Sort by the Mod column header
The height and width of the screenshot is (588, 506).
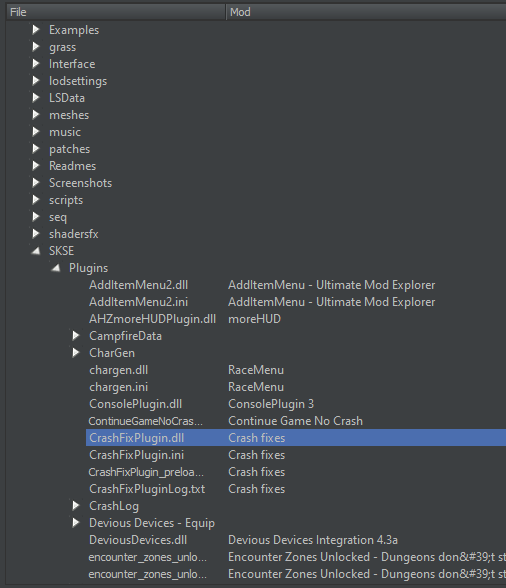tap(366, 12)
